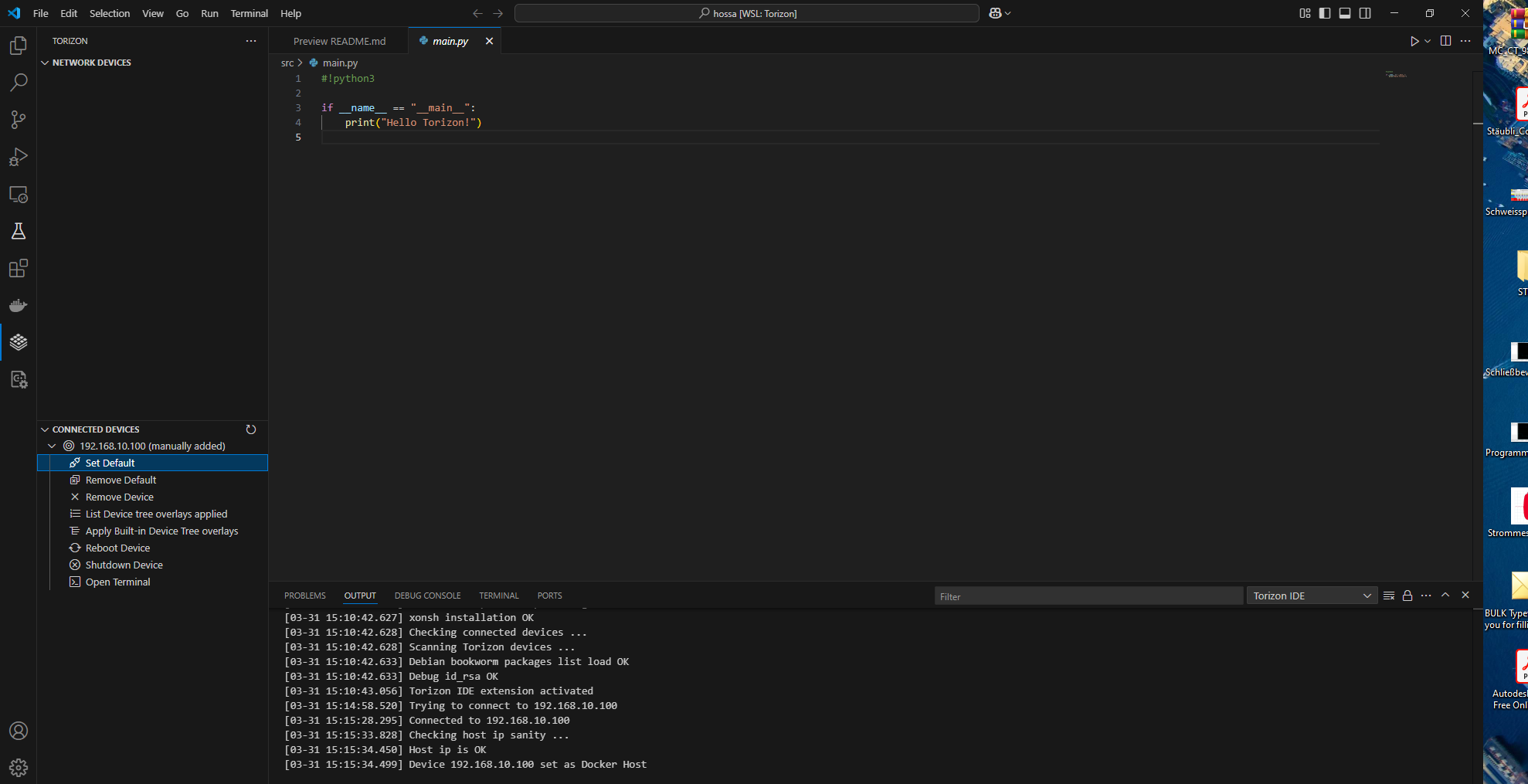Screen dimensions: 1528x784
Task: Open Copilot dropdown chevron in title bar
Action: pos(1007,13)
